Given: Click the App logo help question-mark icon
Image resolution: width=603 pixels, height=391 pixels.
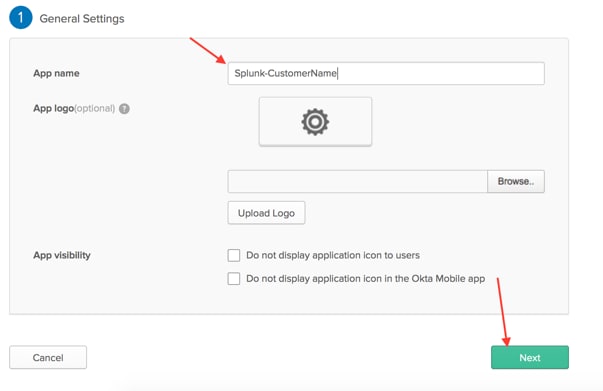Looking at the screenshot, I should point(124,109).
